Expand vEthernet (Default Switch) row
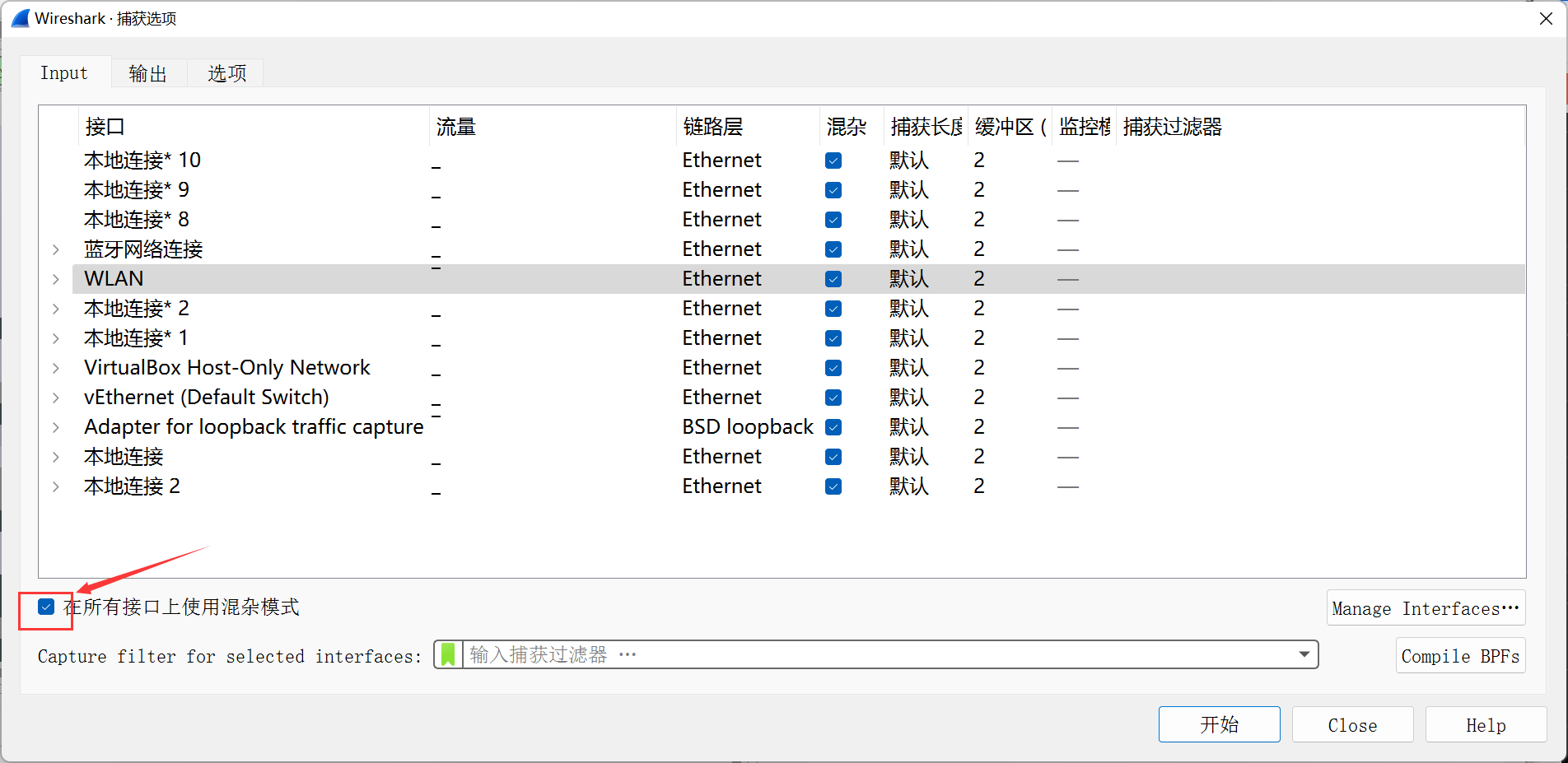 pos(56,398)
